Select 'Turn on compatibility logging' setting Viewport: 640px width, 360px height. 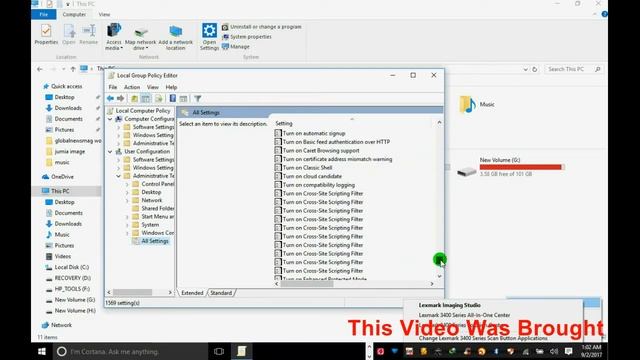point(319,185)
